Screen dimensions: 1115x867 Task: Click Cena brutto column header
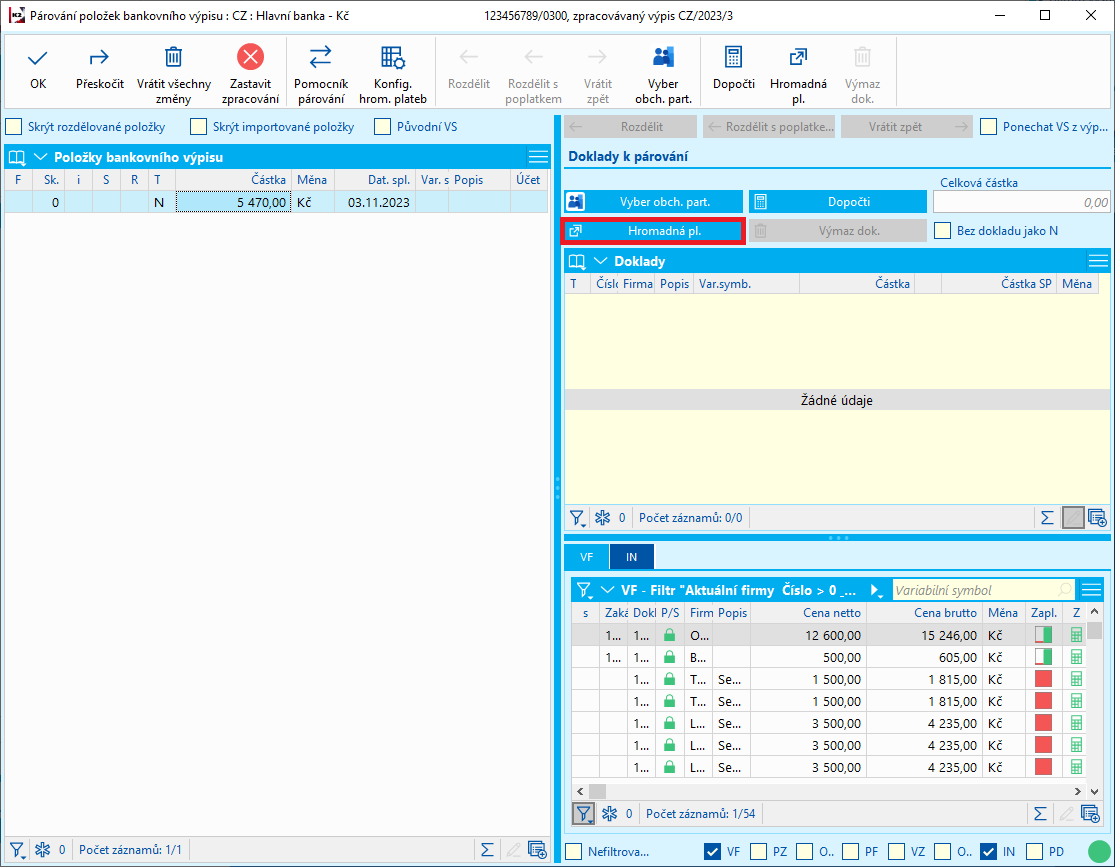tap(923, 612)
